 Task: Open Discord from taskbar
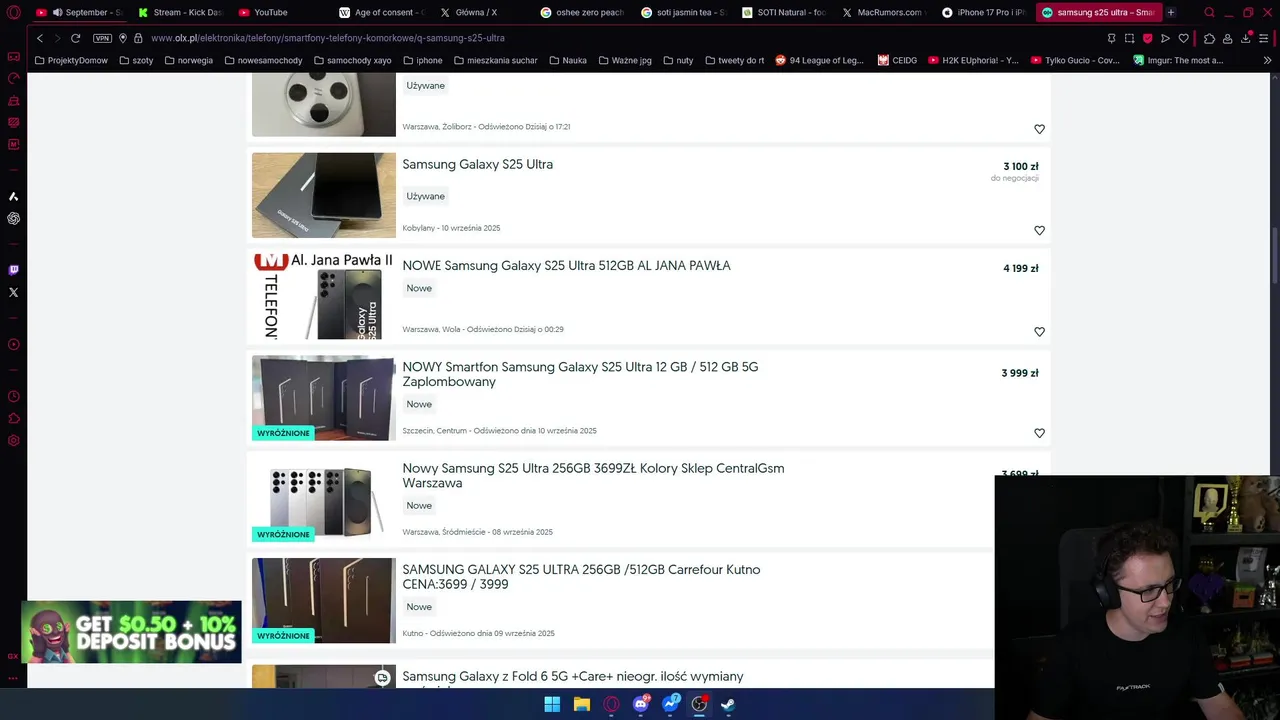[x=641, y=704]
